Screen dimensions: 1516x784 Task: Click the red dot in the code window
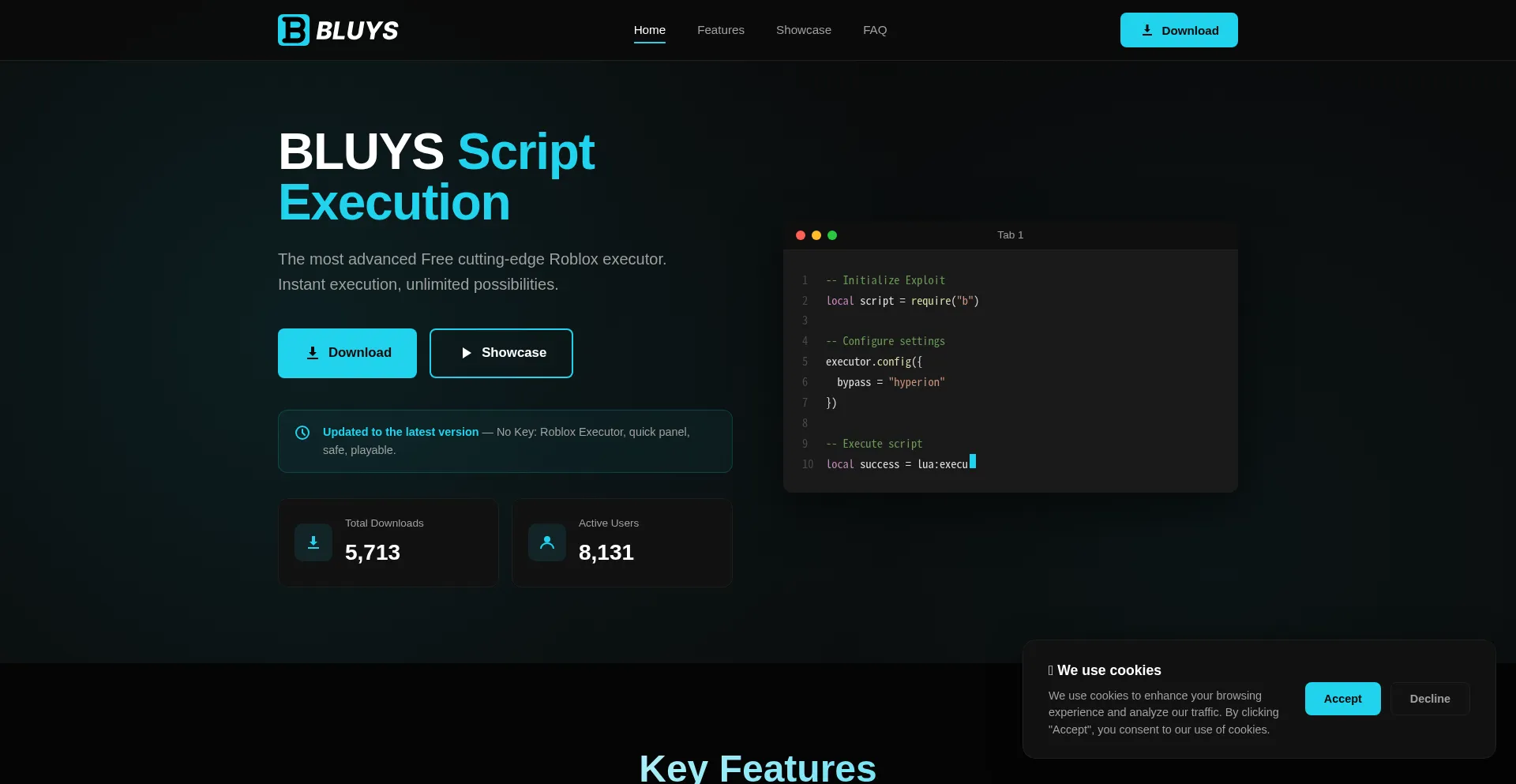tap(801, 235)
